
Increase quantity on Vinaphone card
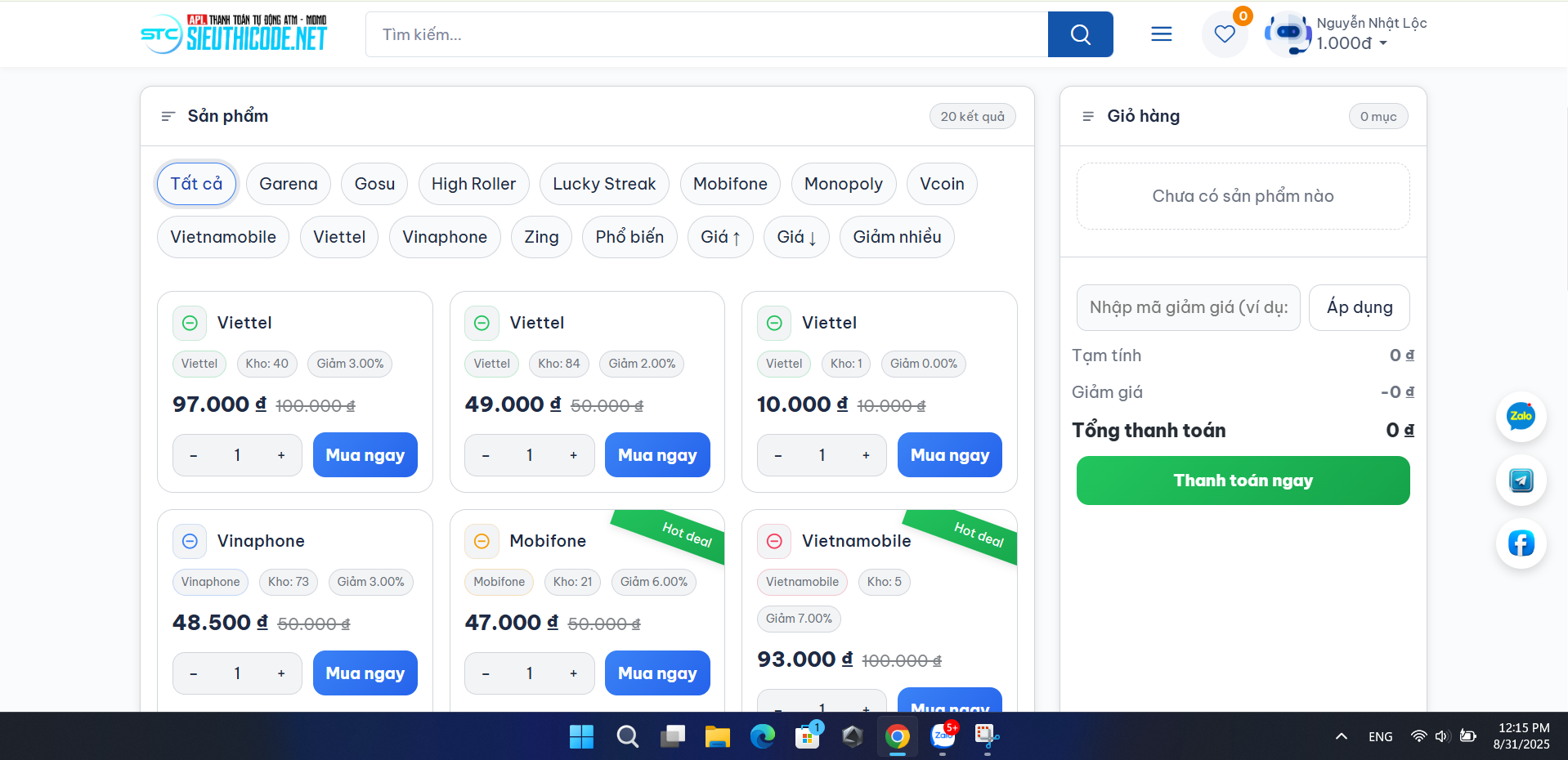(x=281, y=673)
